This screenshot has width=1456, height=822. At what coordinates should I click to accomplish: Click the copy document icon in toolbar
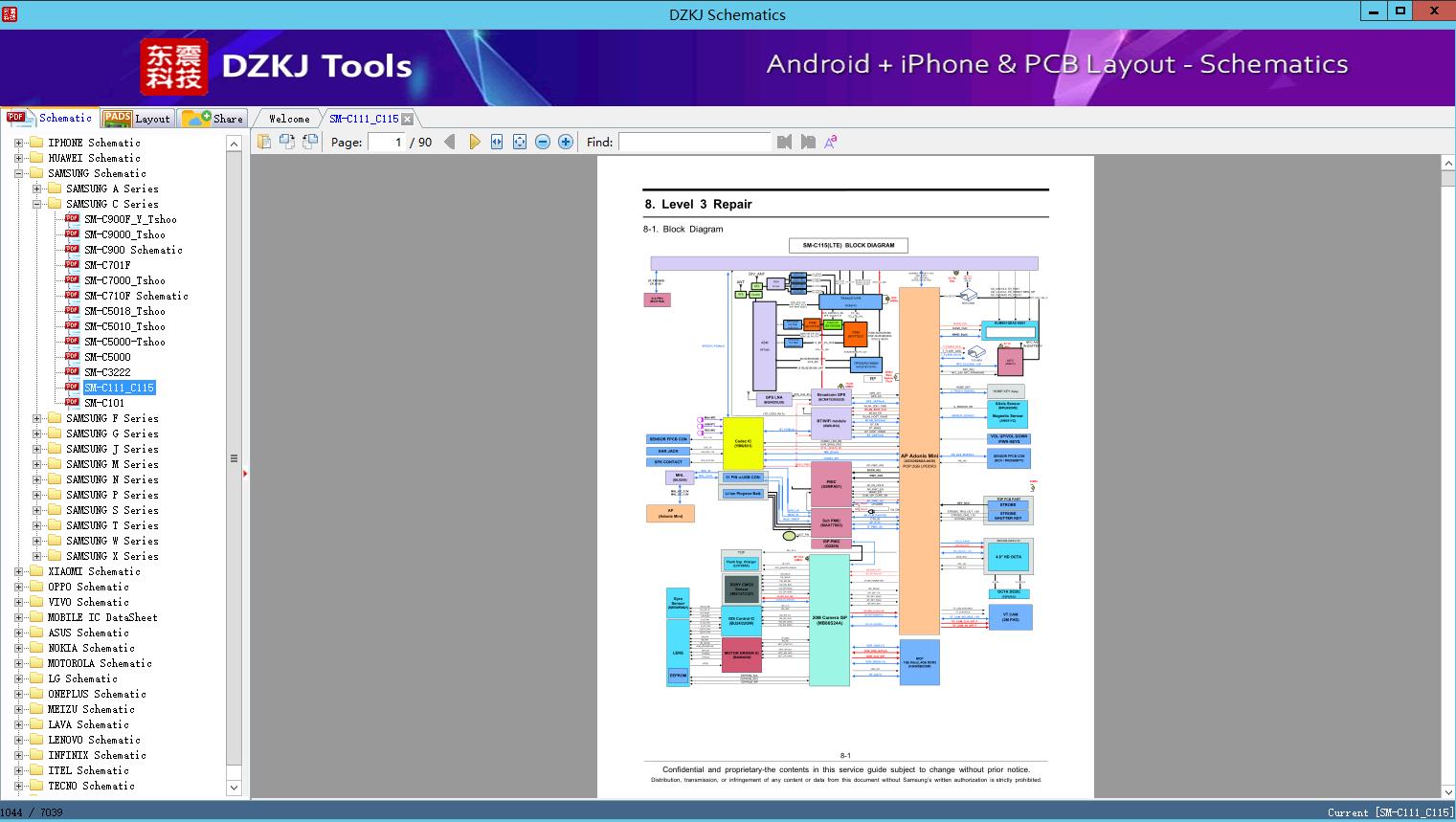coord(264,142)
